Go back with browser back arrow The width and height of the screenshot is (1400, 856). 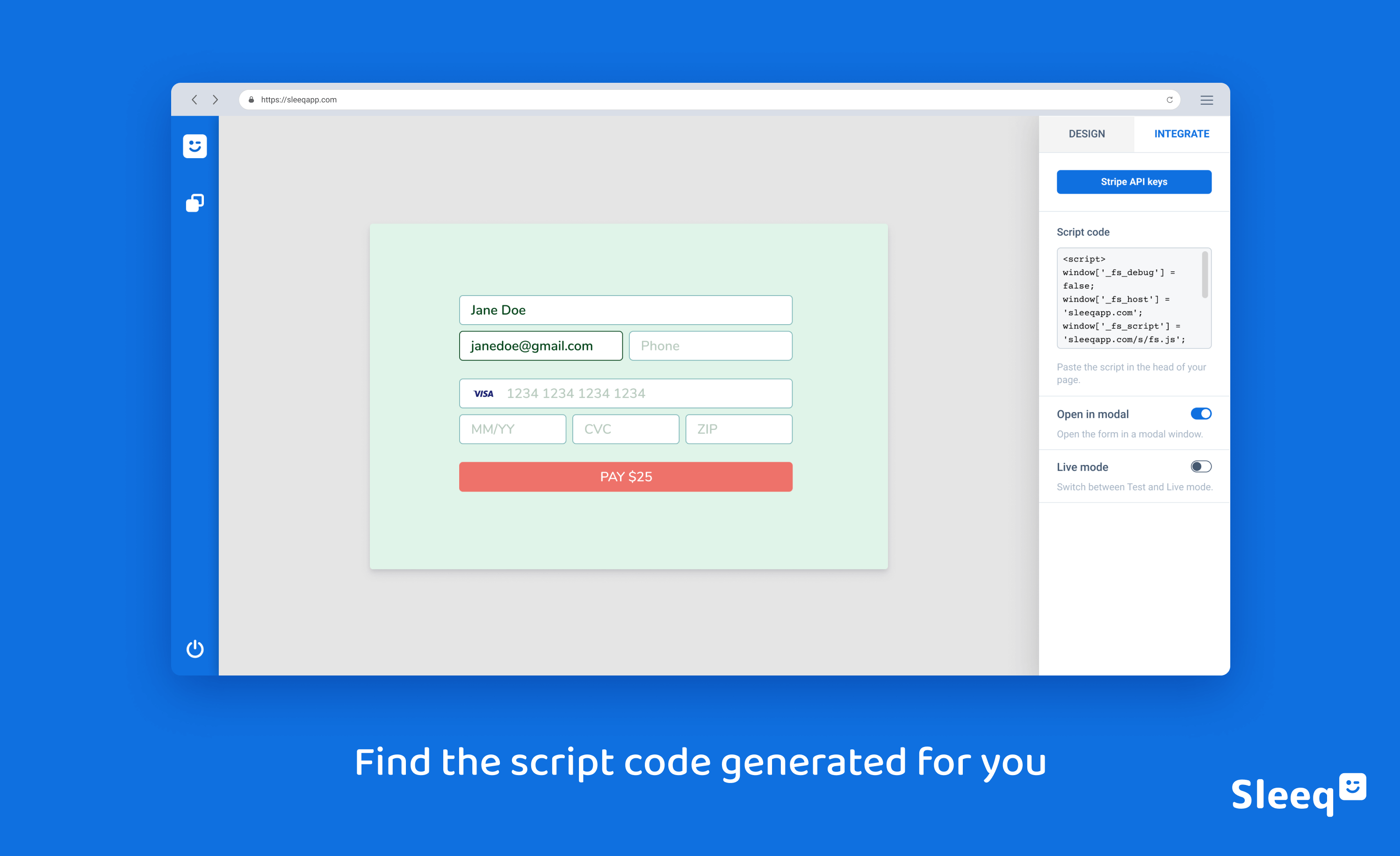pyautogui.click(x=195, y=100)
